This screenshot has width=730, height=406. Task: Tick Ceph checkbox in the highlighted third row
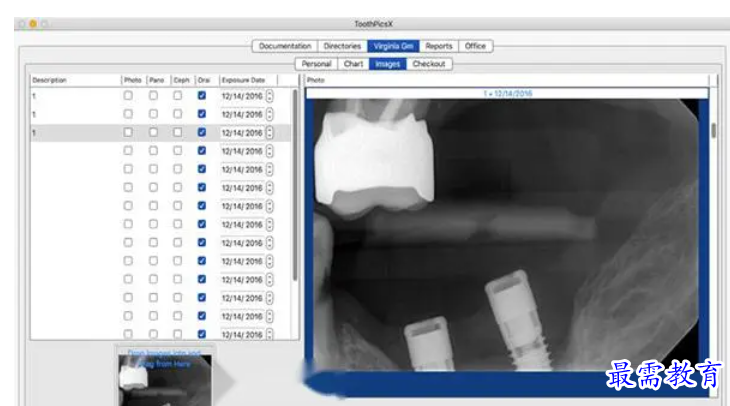(178, 132)
